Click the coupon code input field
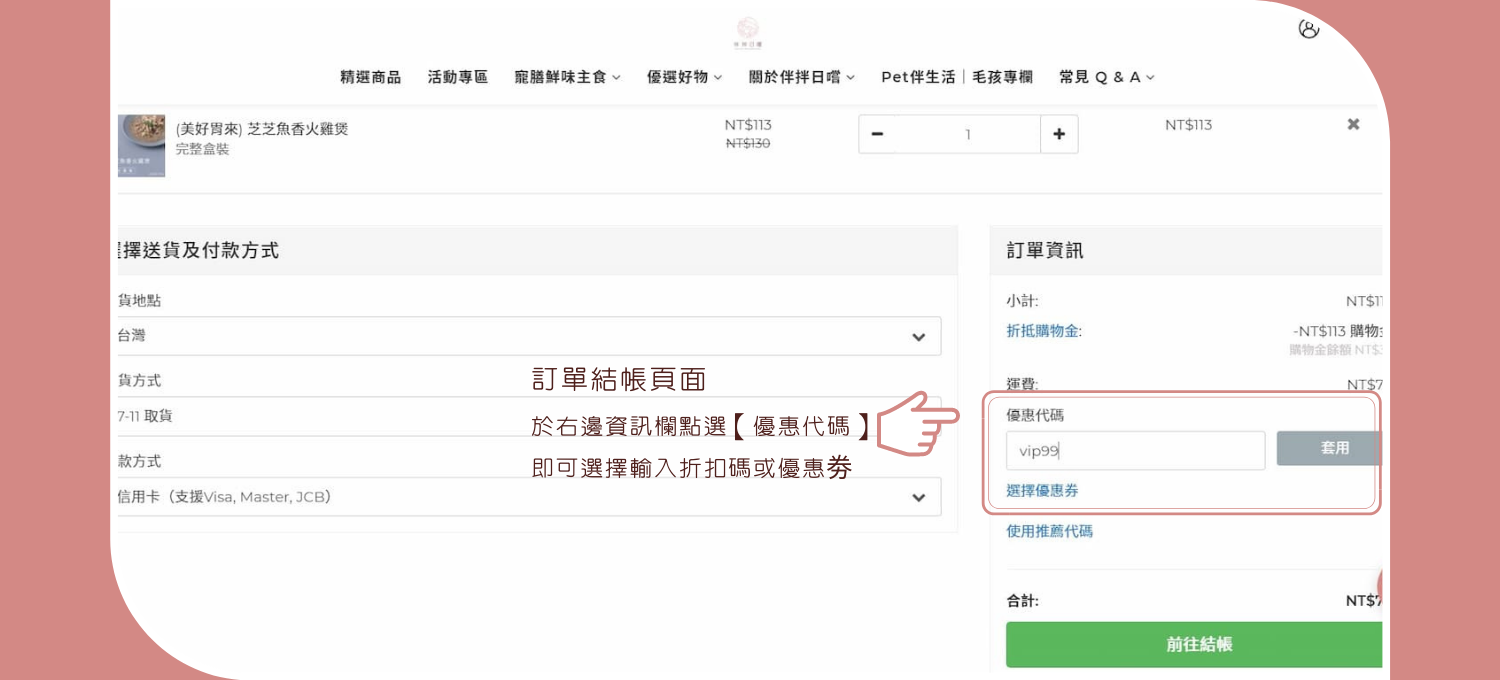Viewport: 1500px width, 680px height. [x=1135, y=451]
